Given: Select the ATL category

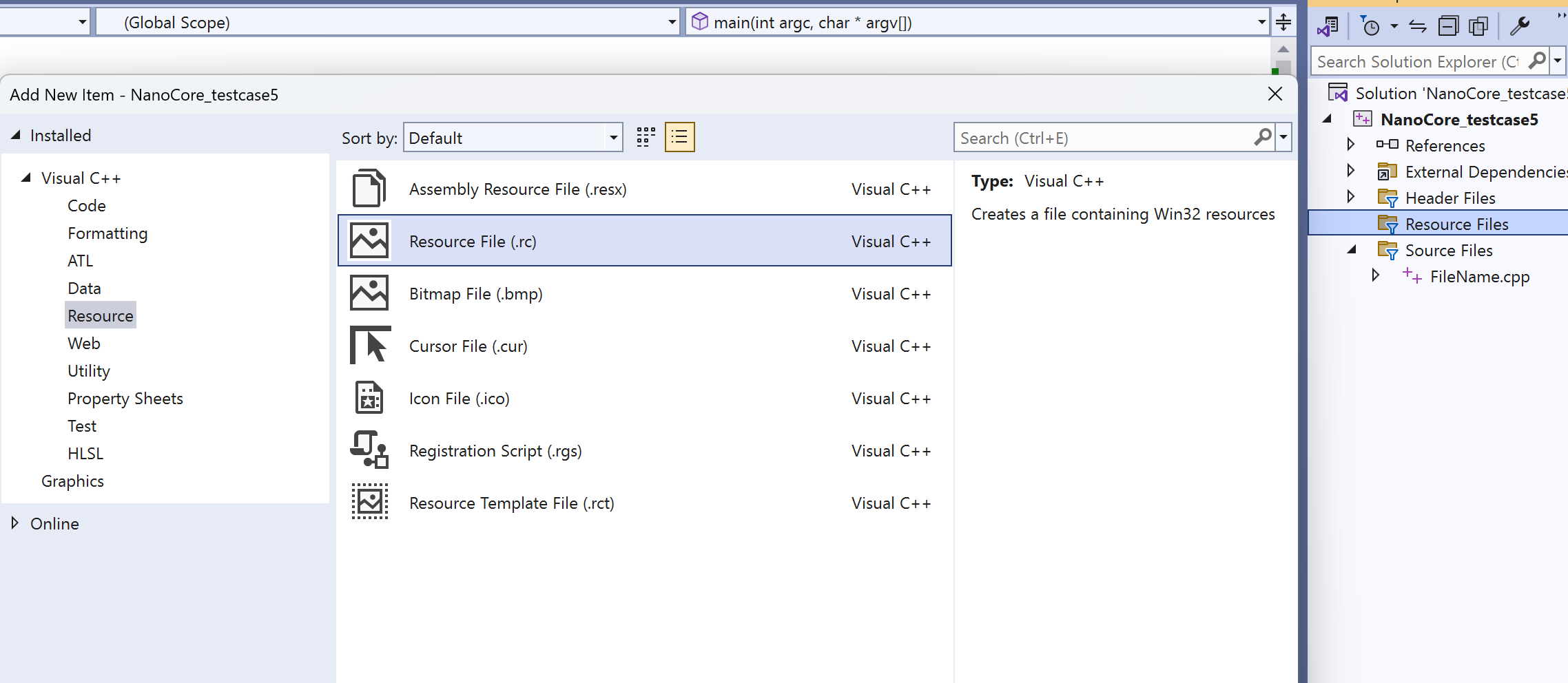Looking at the screenshot, I should [80, 260].
